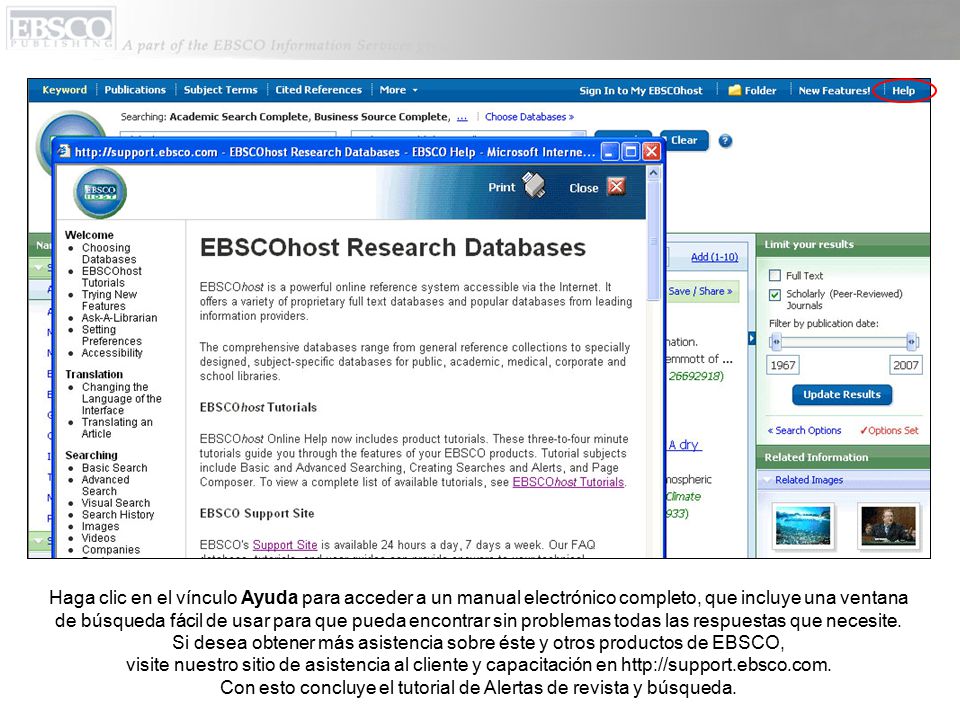Screen dimensions: 960x720
Task: Click the Internet Explorer page icon in title bar
Action: (64, 151)
